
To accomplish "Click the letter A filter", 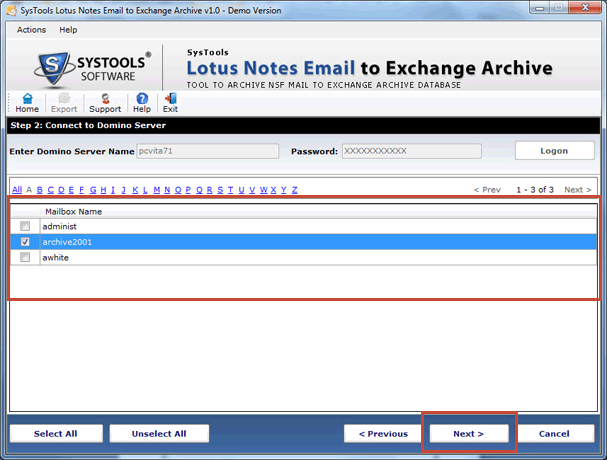I will (x=29, y=190).
